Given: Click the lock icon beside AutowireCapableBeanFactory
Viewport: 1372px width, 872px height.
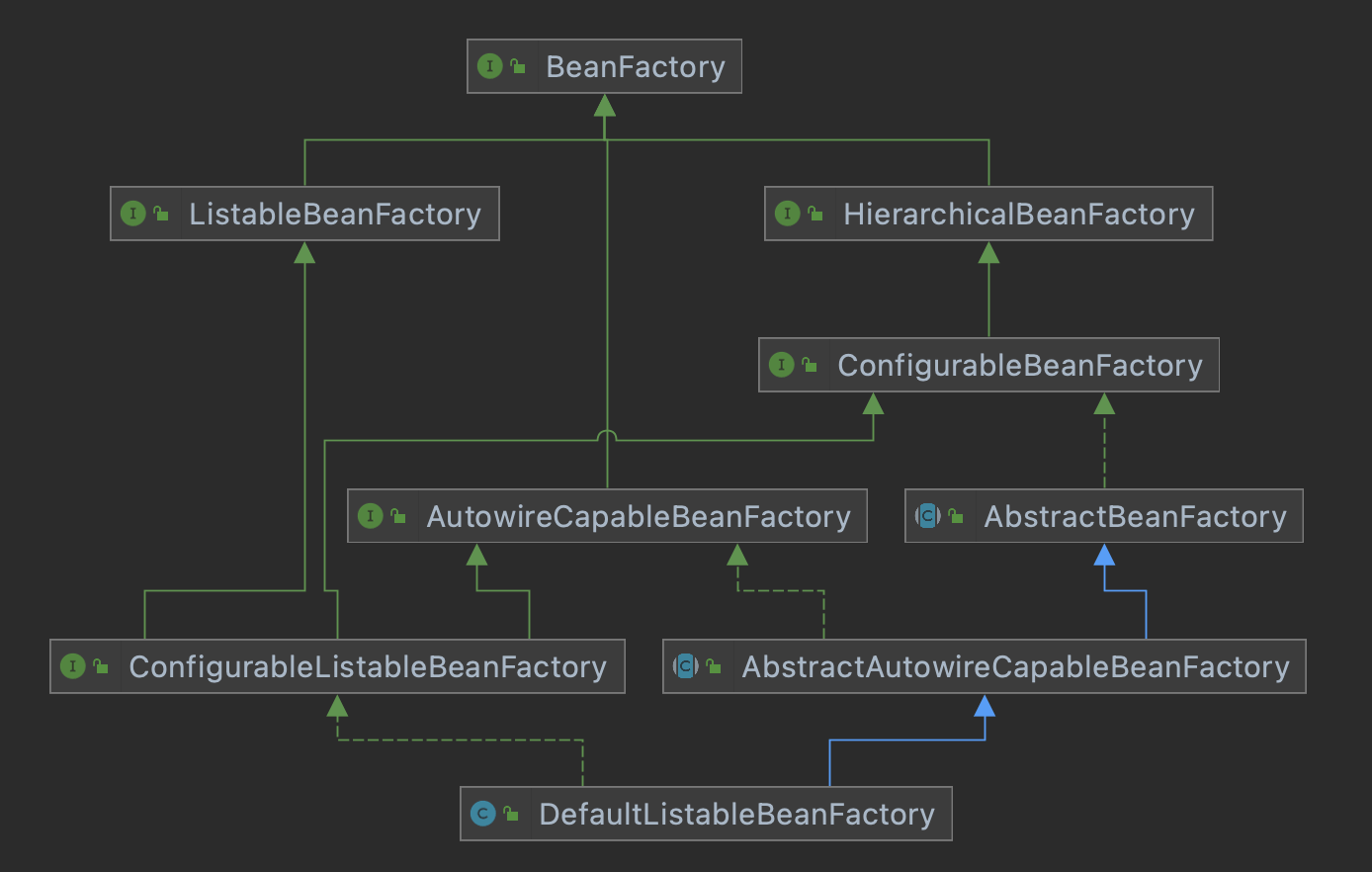Looking at the screenshot, I should (398, 515).
